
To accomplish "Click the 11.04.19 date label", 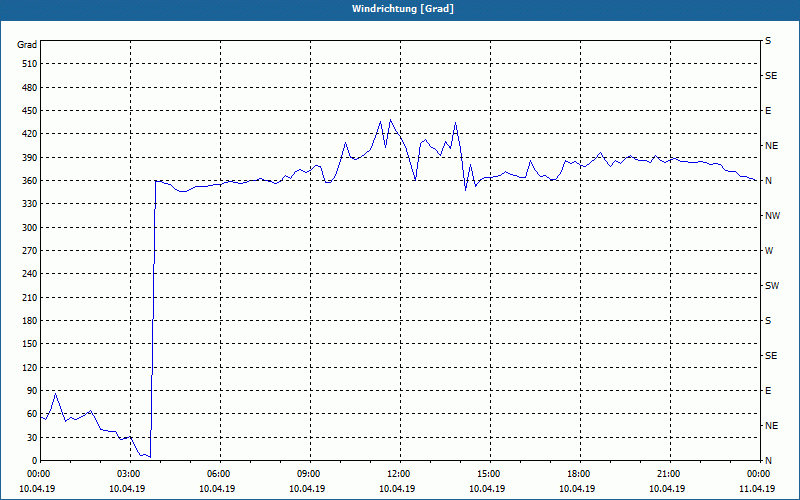I will click(757, 488).
